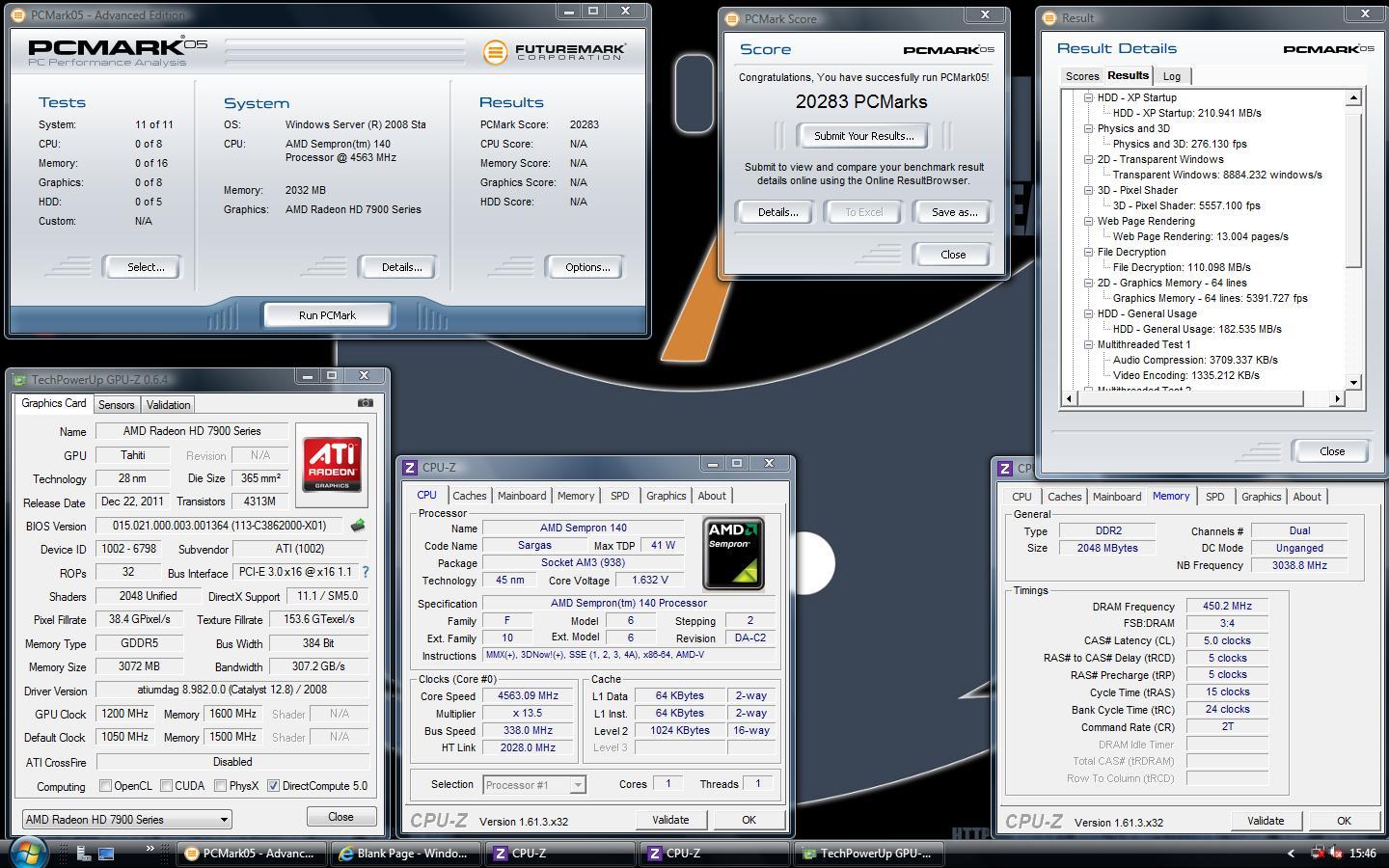Click the GPU-Z window title icon

[19, 379]
